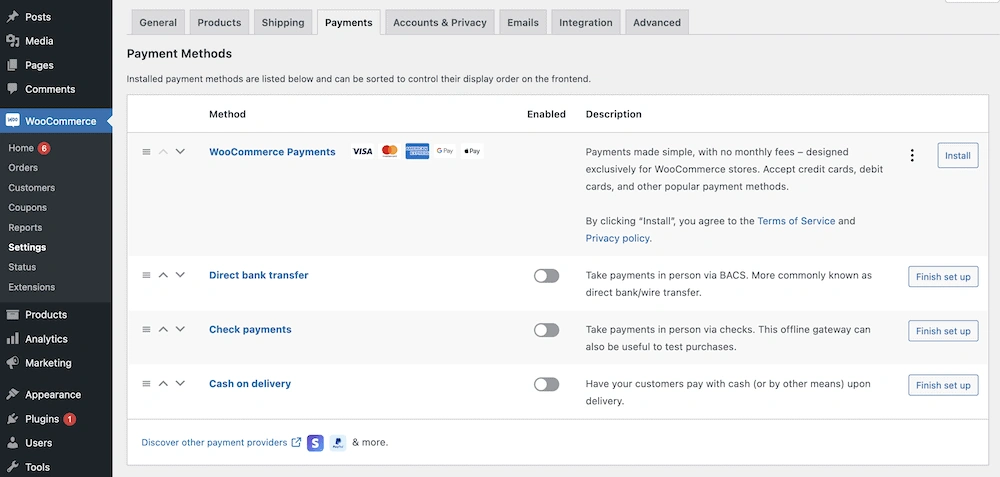The height and width of the screenshot is (477, 1000).
Task: Go to Orders in the WooCommerce submenu
Action: pos(23,168)
